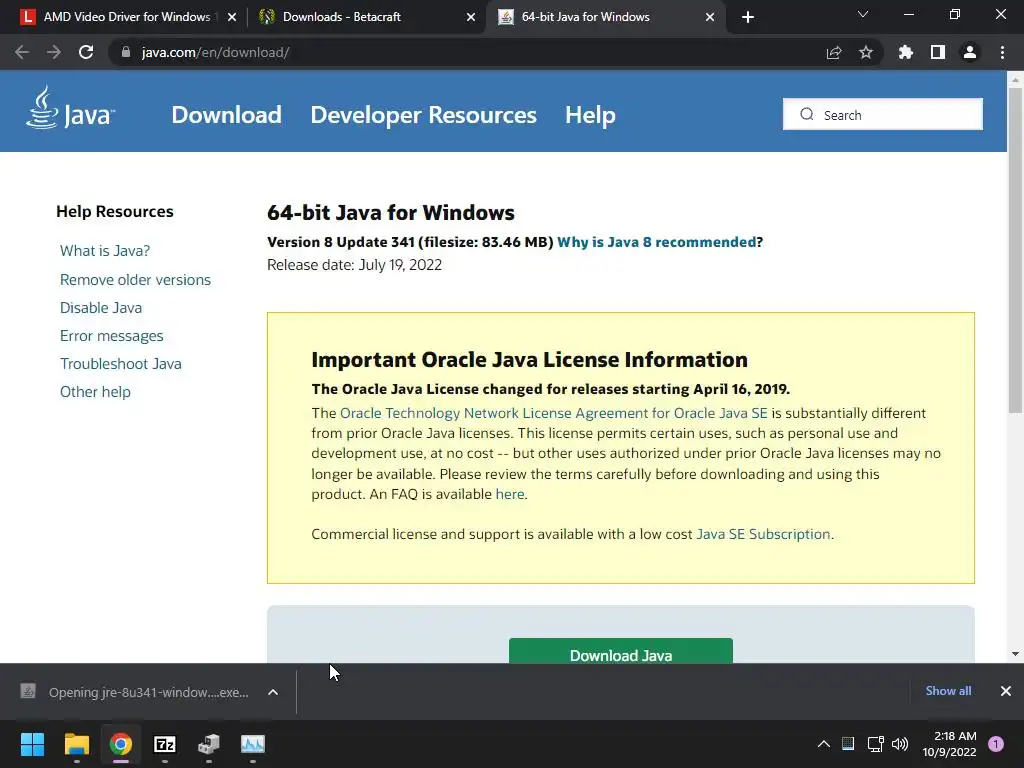Open 'Why is Java 8 recommended' link
Image resolution: width=1024 pixels, height=768 pixels.
[x=656, y=242]
